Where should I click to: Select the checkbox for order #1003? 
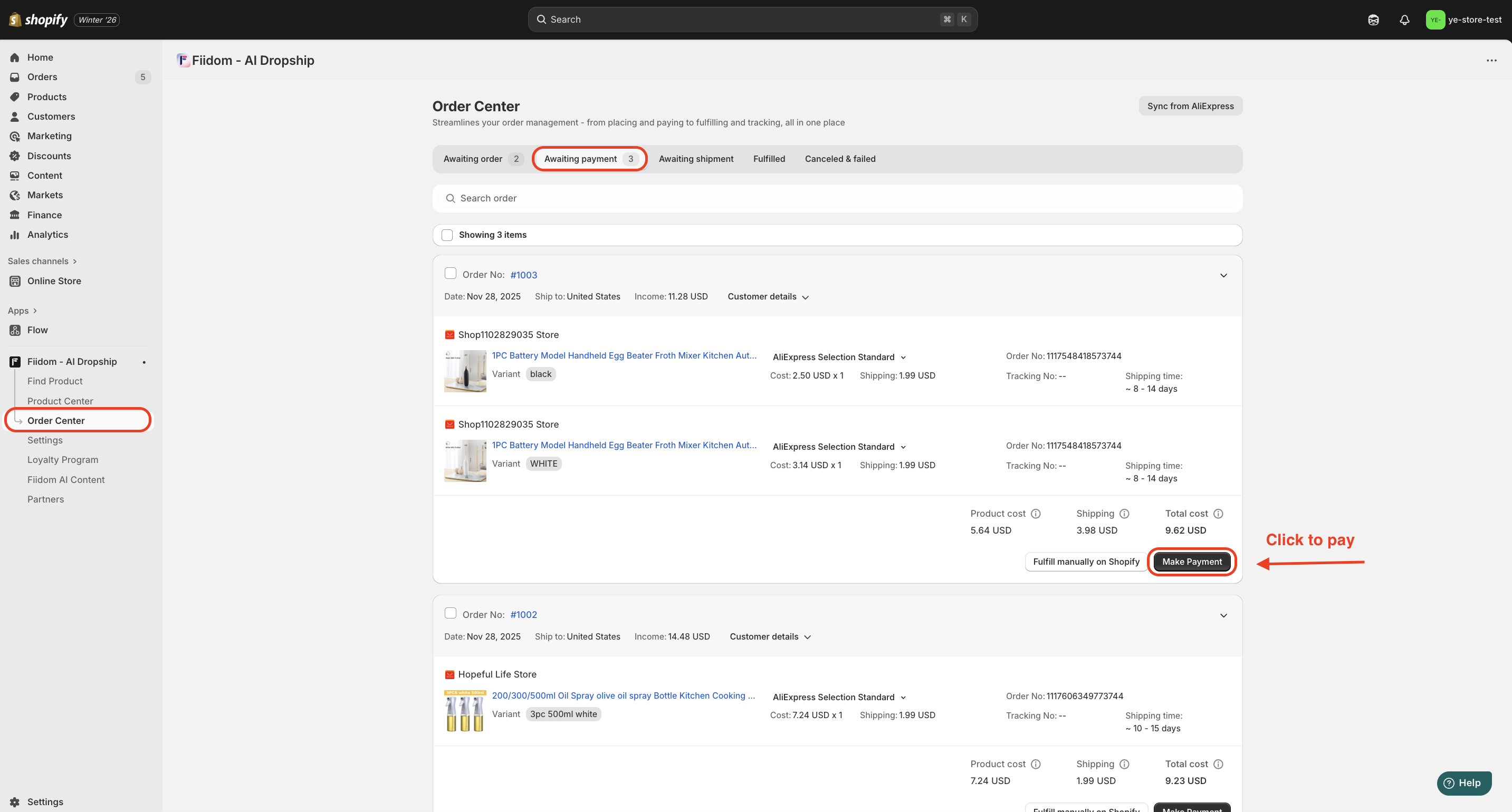tap(450, 274)
